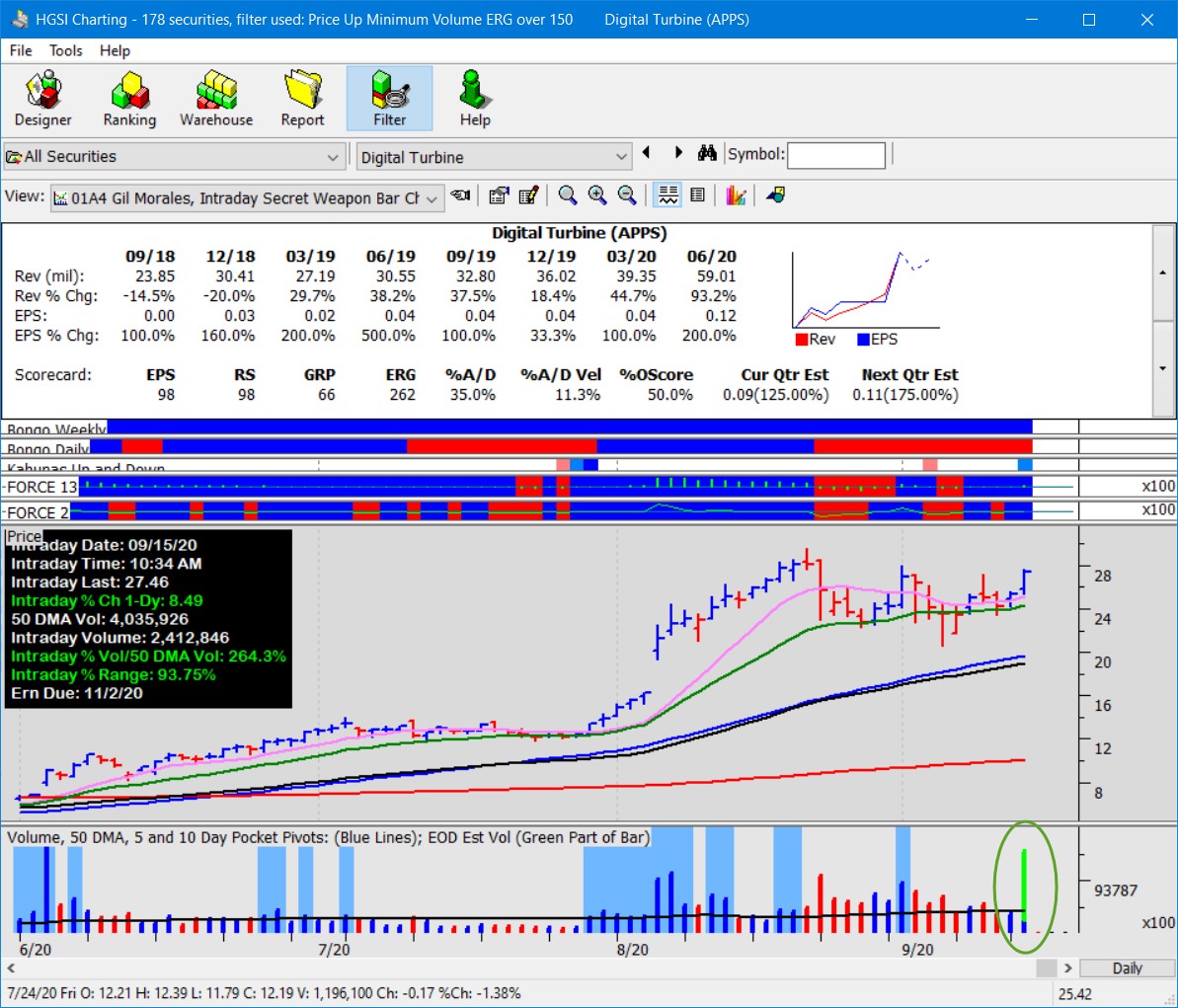The height and width of the screenshot is (1008, 1178).
Task: Click the edit chart pencil icon
Action: click(x=529, y=196)
